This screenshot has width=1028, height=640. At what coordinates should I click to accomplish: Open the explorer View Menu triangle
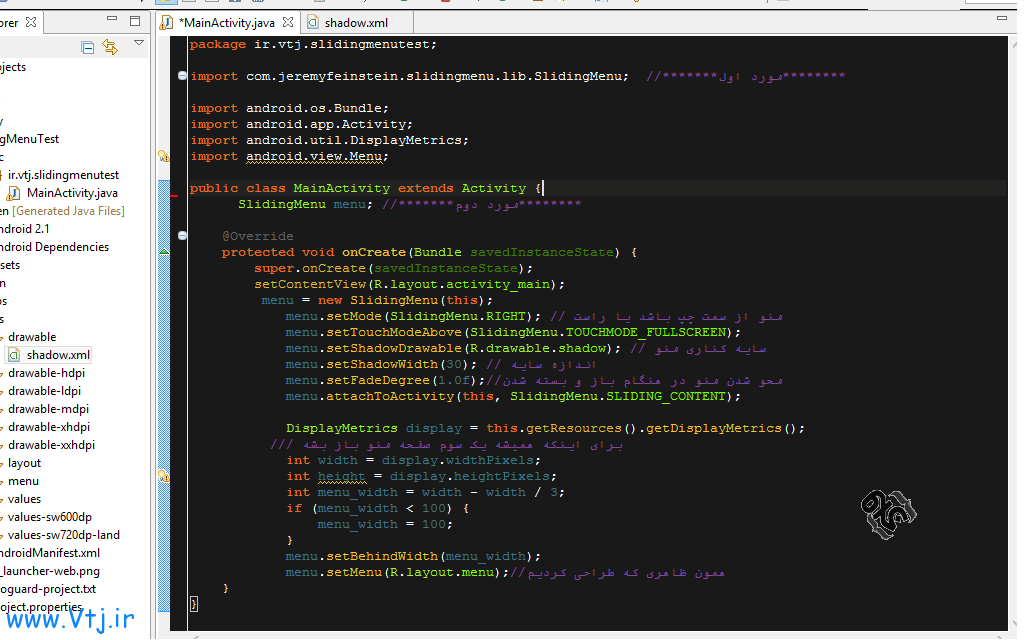[x=139, y=44]
